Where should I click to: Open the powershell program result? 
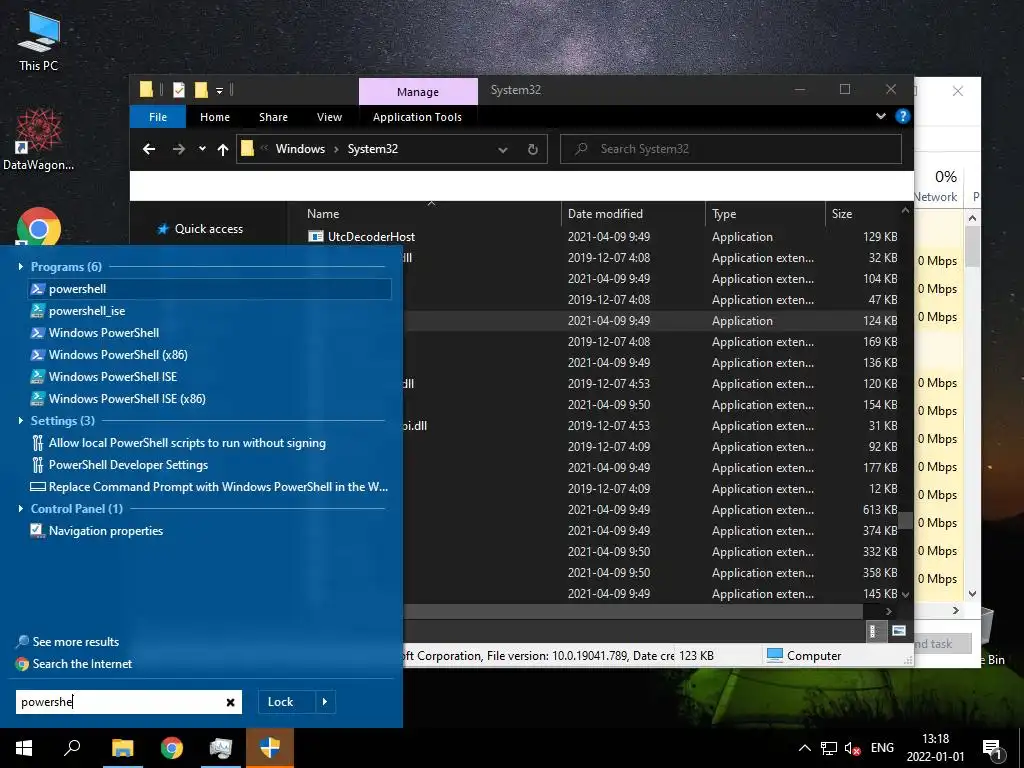point(210,289)
